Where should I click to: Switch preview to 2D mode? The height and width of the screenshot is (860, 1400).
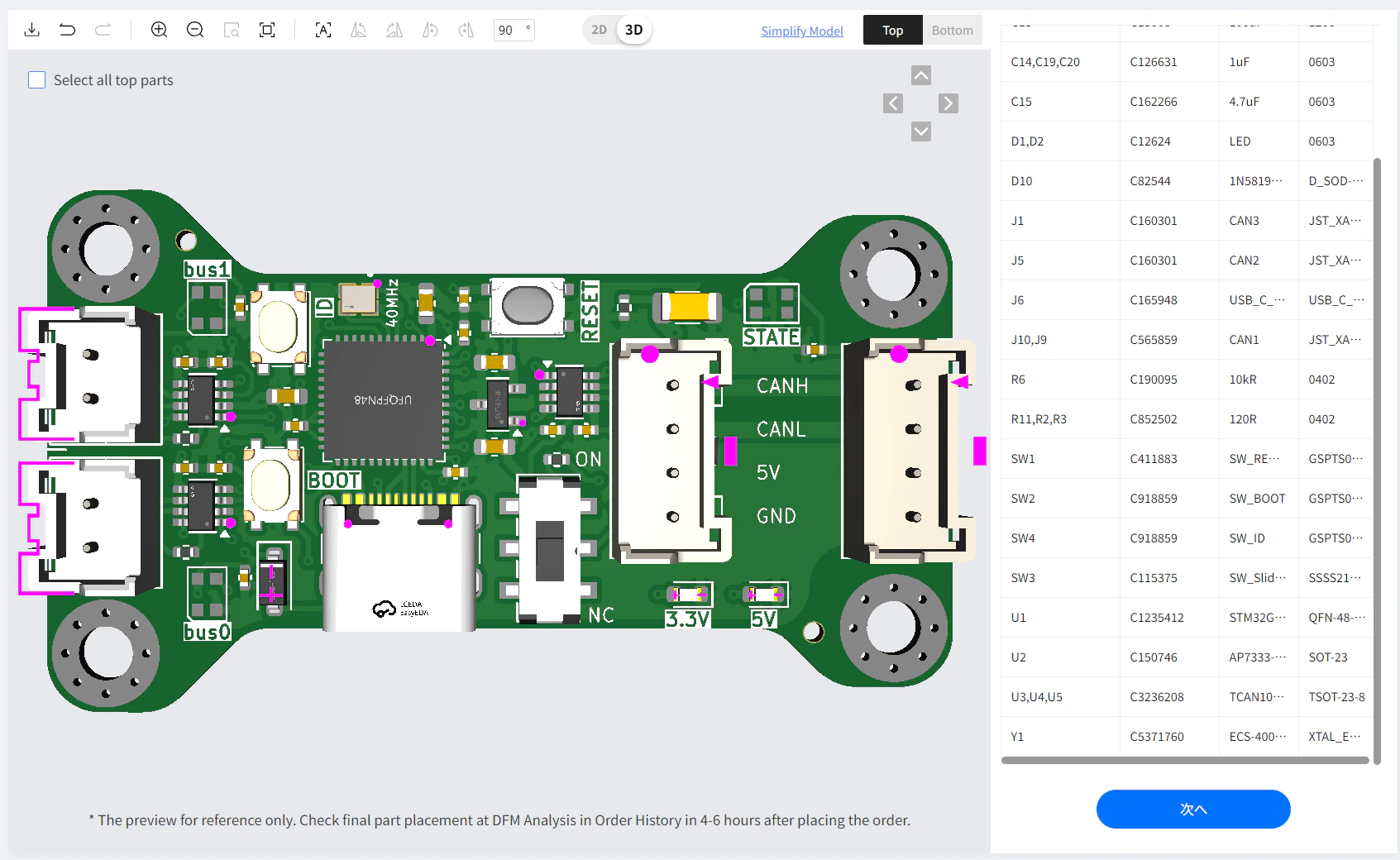pyautogui.click(x=599, y=30)
